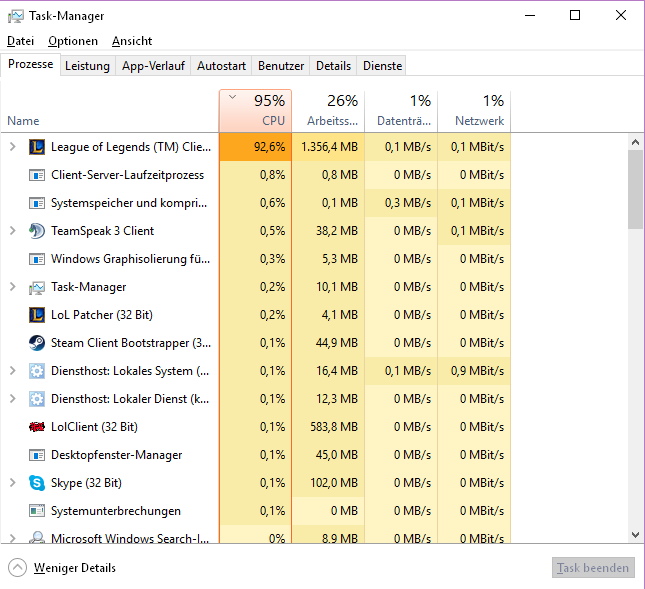The image size is (645, 589).
Task: Click the scrollbar up arrow
Action: coord(635,142)
